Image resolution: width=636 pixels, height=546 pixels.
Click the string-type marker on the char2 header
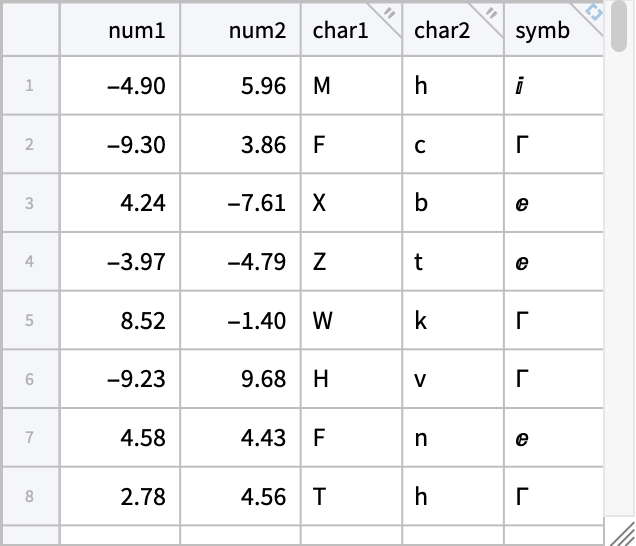(492, 14)
